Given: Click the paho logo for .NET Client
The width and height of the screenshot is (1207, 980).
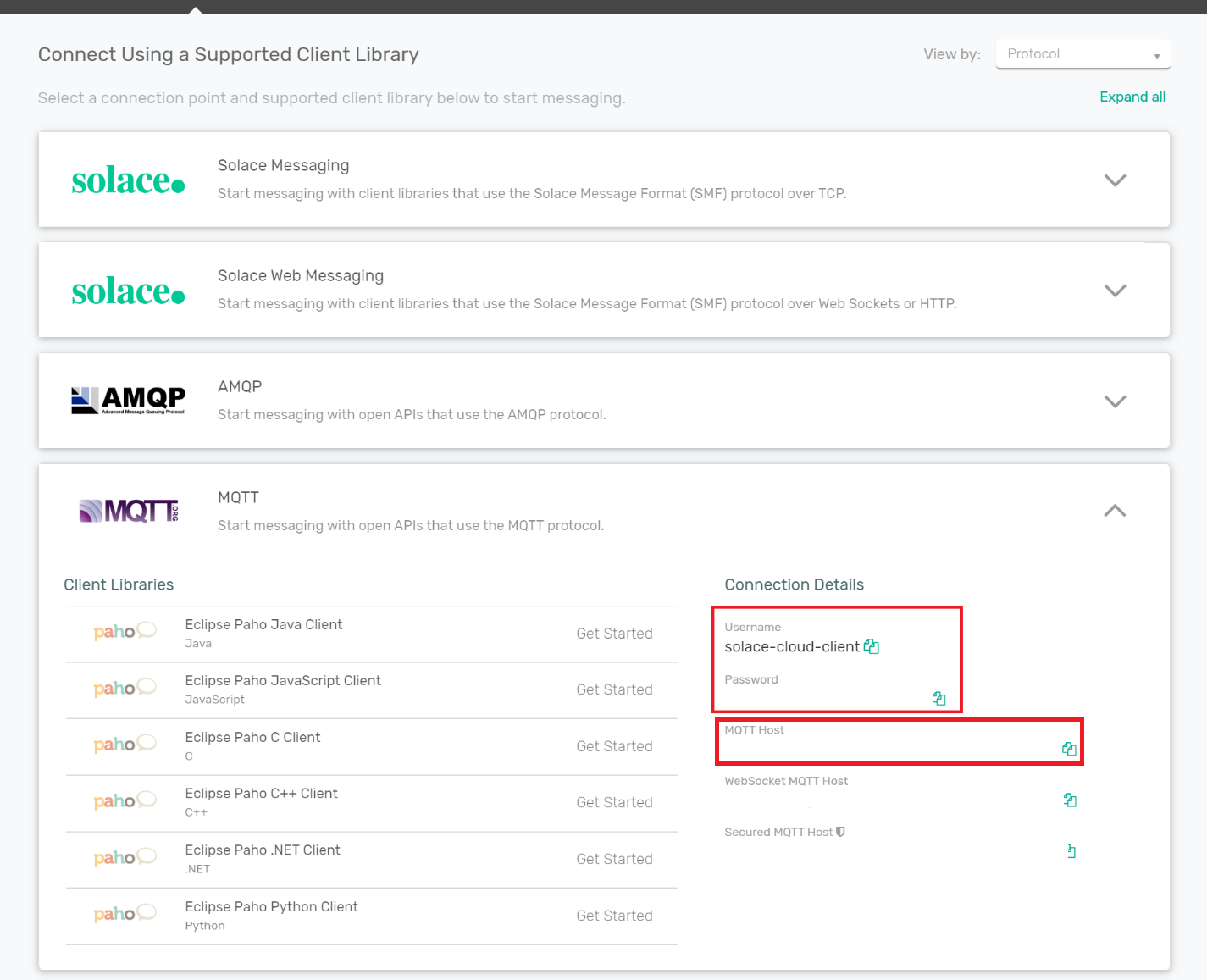Looking at the screenshot, I should point(125,857).
